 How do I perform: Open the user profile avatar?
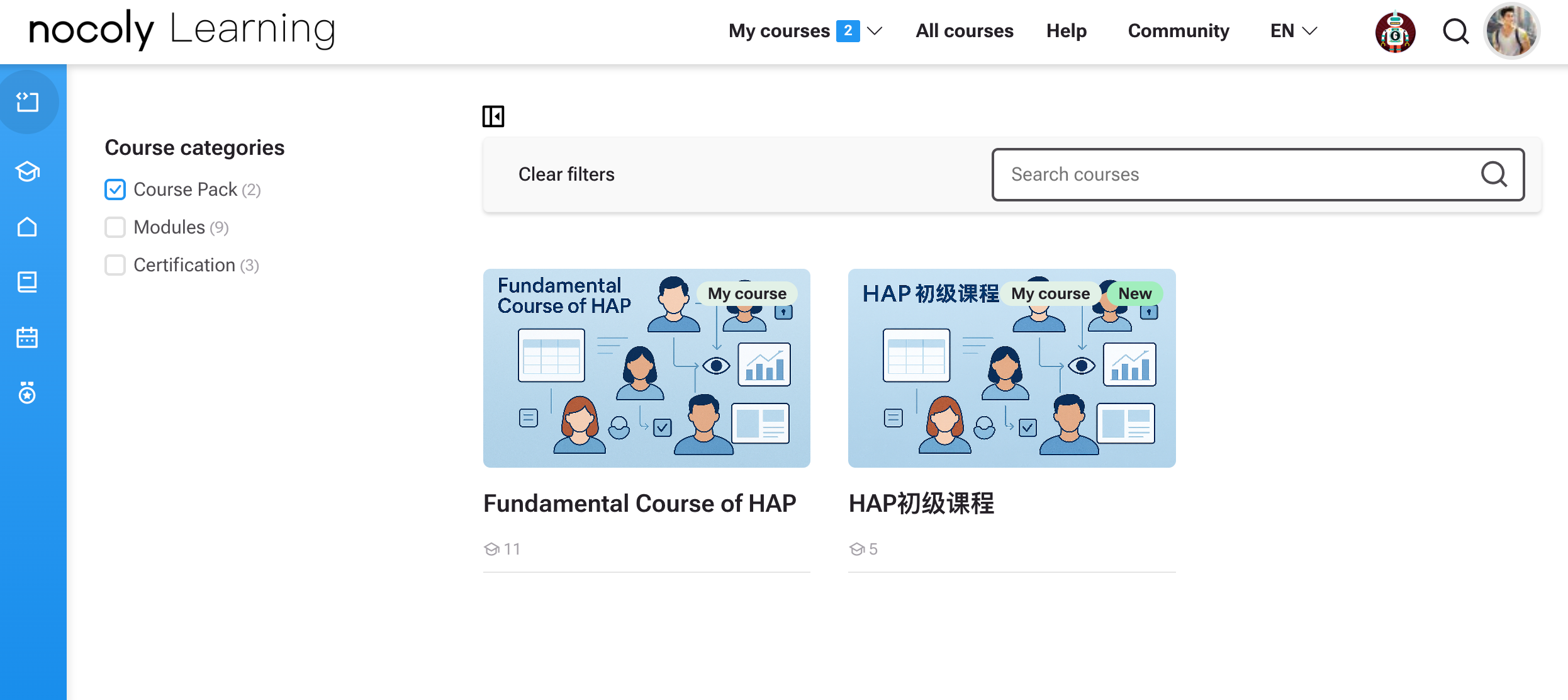tap(1511, 31)
